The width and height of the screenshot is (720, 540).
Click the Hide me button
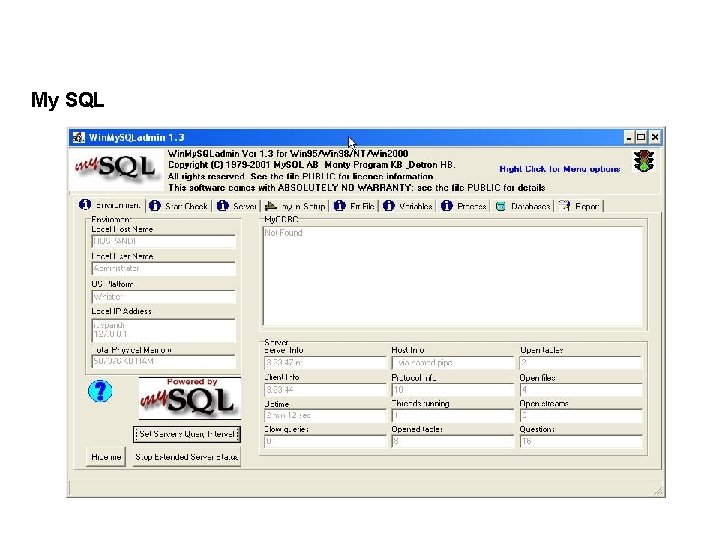pos(106,457)
